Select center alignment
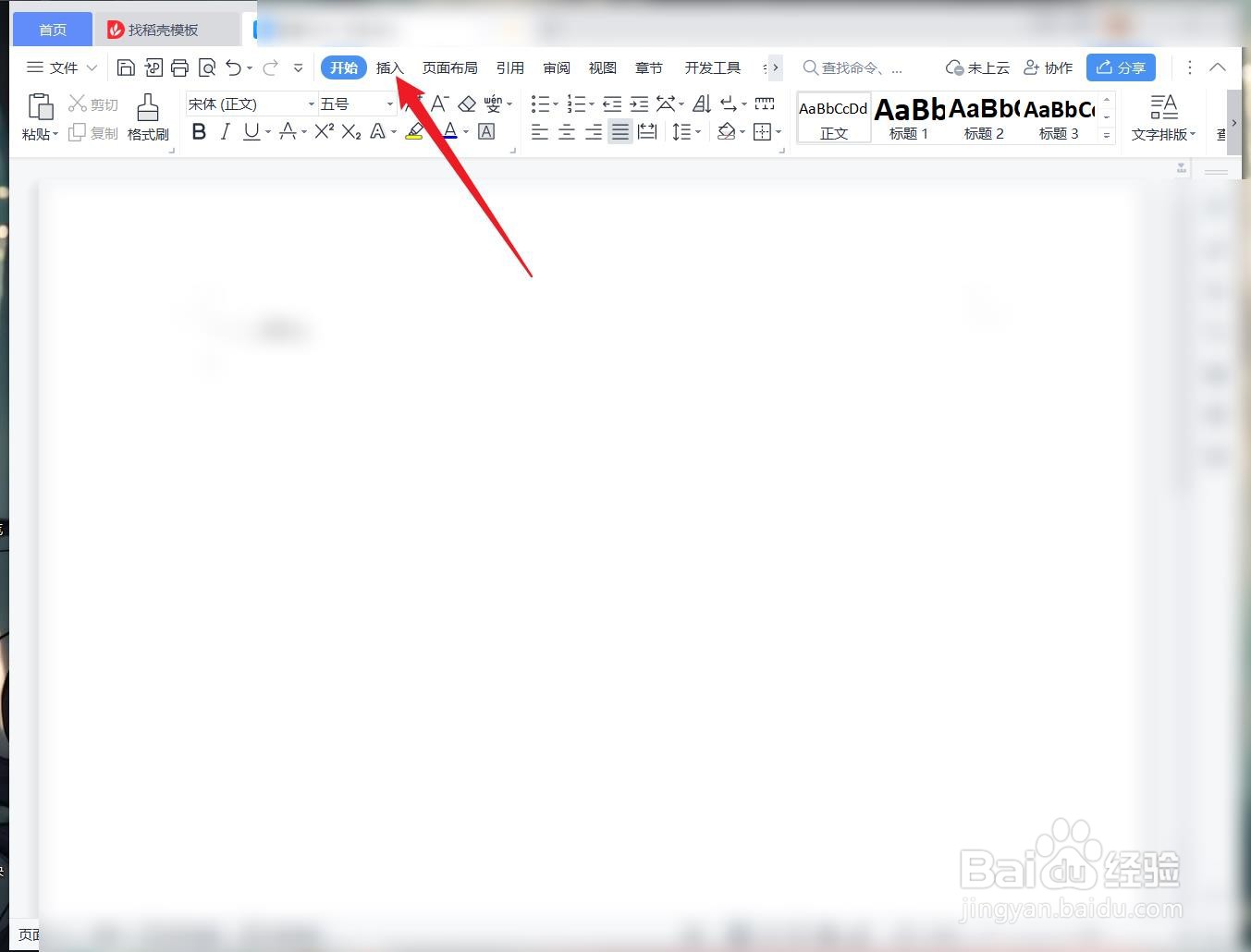 coord(567,132)
